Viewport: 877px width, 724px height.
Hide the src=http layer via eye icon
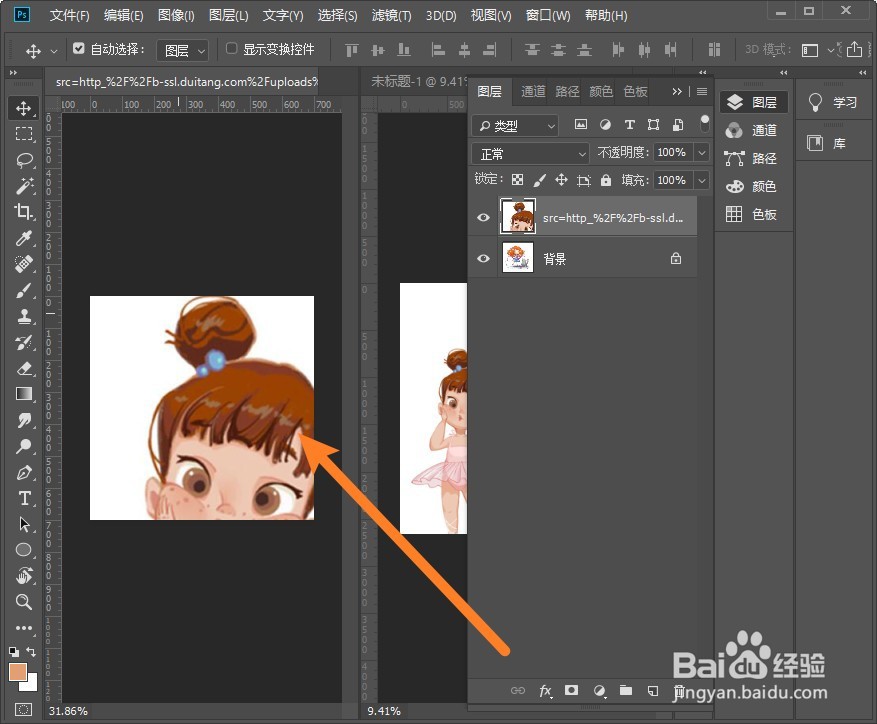pos(483,217)
